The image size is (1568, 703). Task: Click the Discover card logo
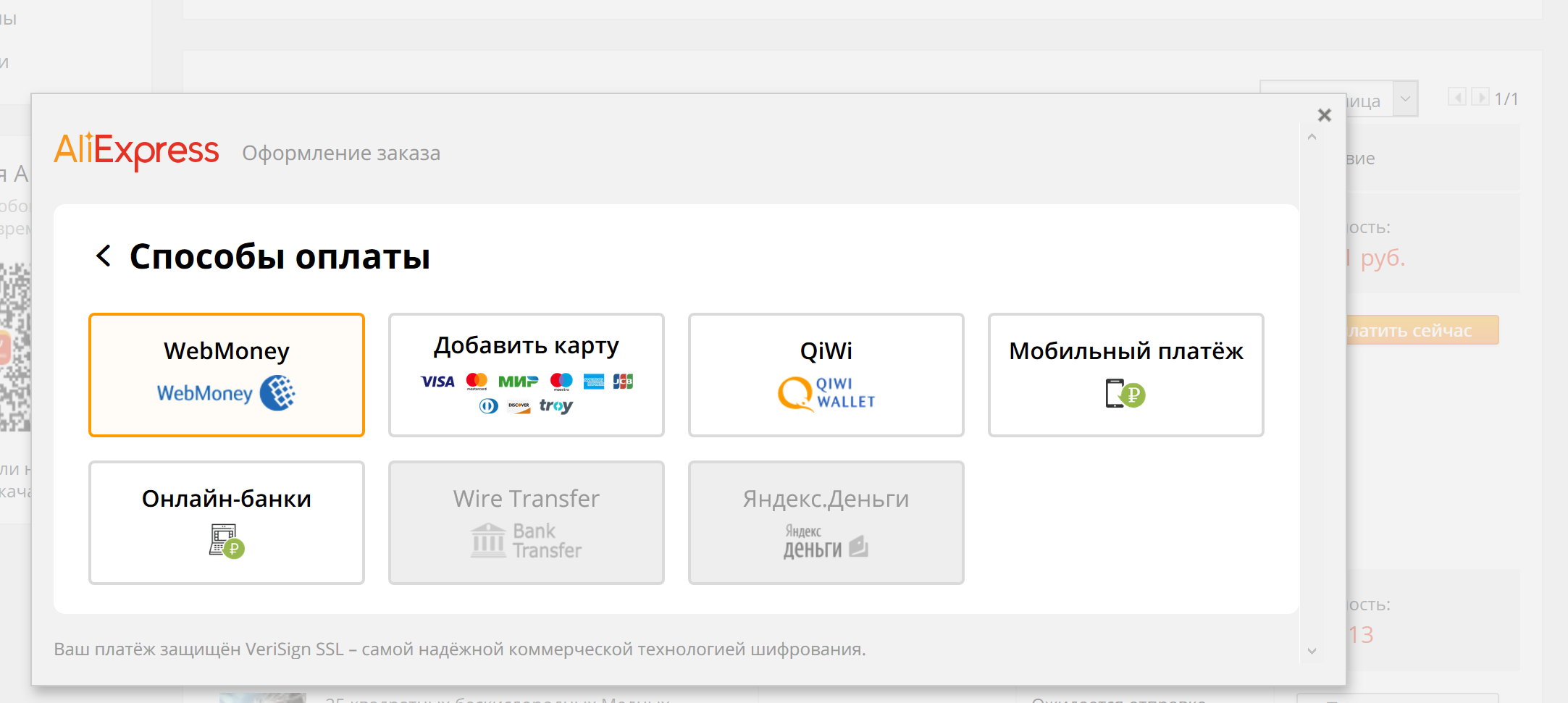point(519,406)
